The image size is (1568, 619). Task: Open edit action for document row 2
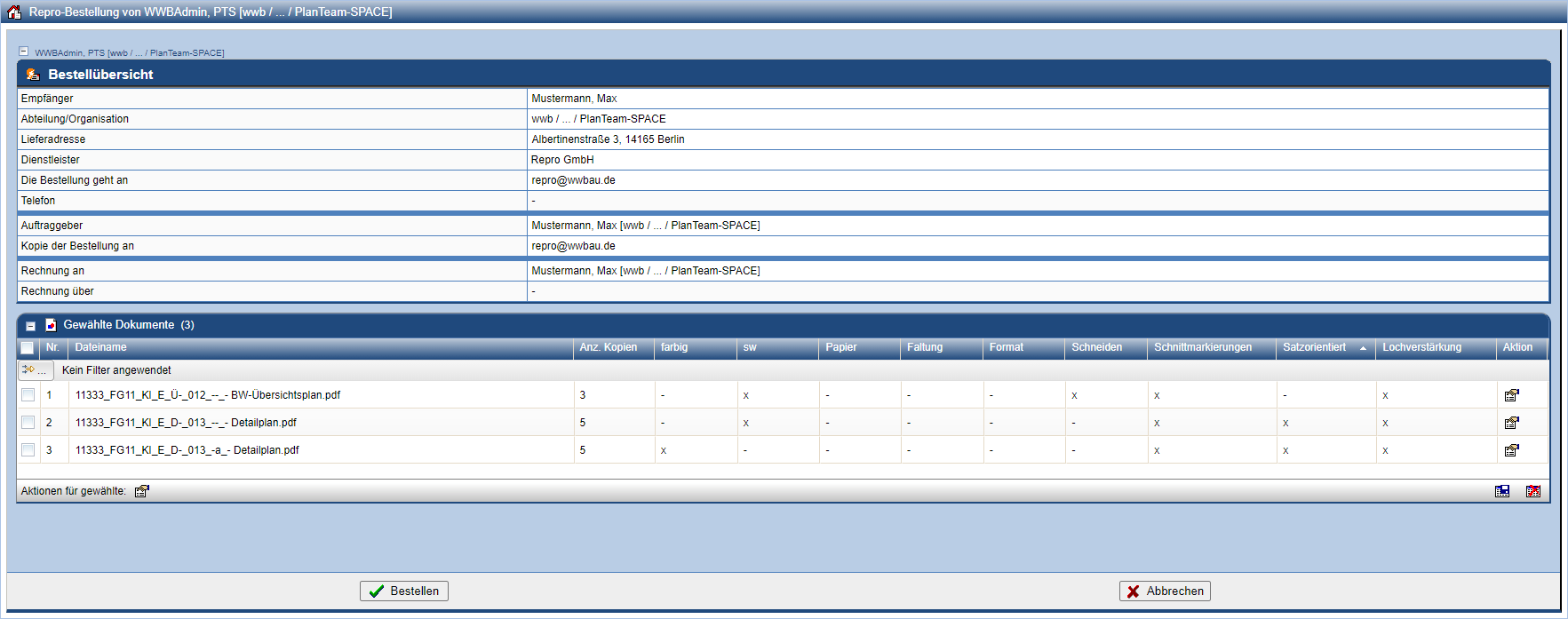click(x=1511, y=423)
